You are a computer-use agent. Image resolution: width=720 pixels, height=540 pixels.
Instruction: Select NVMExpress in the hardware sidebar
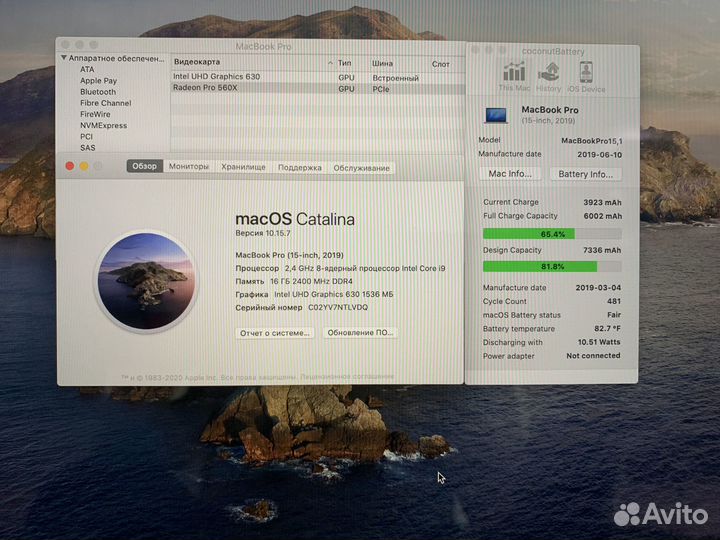(x=103, y=125)
